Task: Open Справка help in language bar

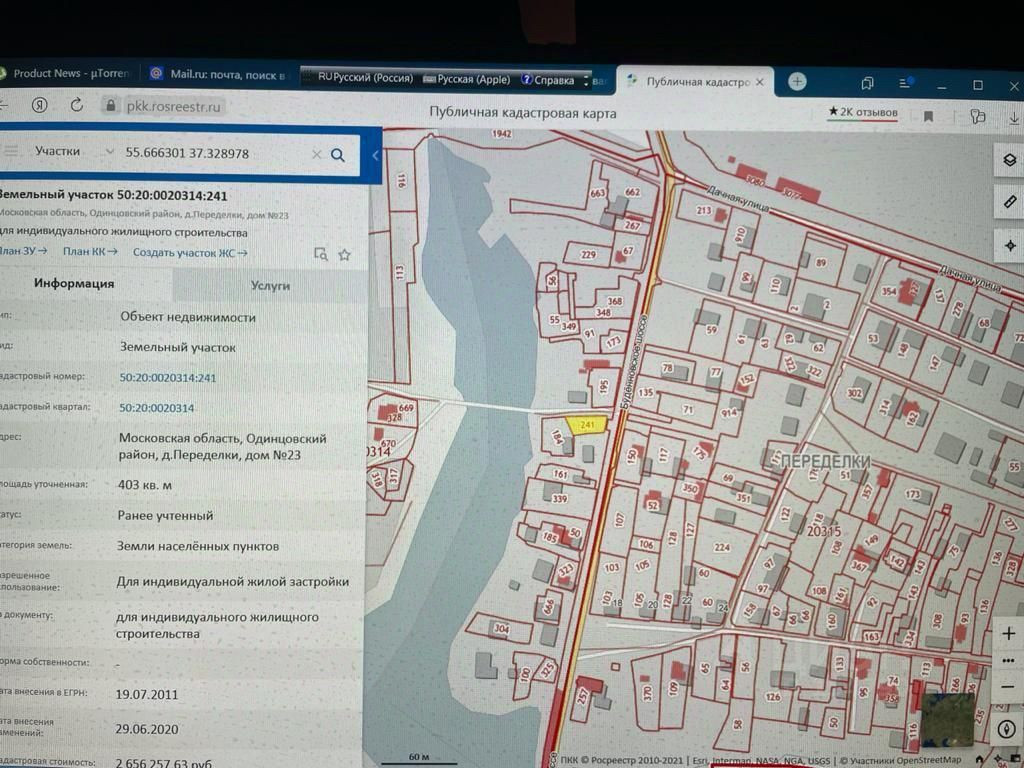Action: click(548, 80)
